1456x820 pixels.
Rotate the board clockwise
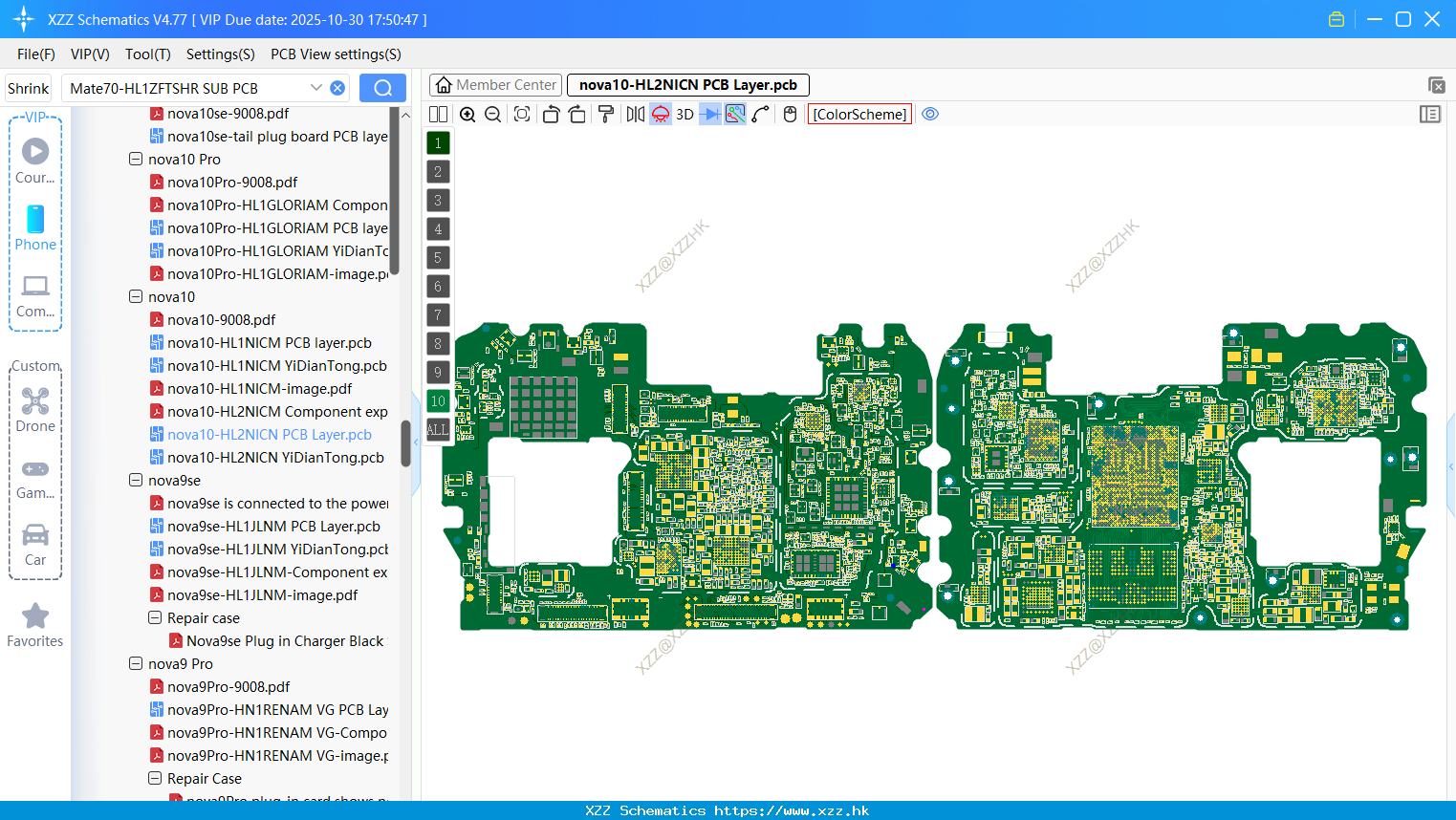click(x=576, y=114)
